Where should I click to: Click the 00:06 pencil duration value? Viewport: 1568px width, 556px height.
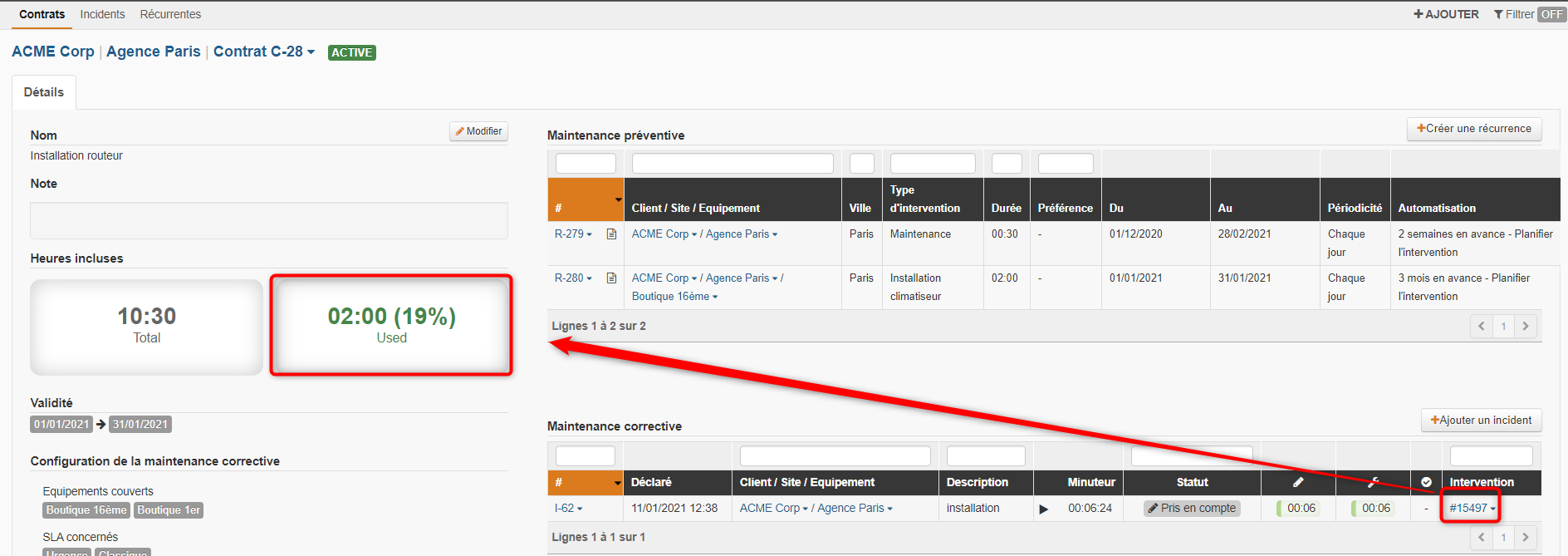coord(1301,509)
